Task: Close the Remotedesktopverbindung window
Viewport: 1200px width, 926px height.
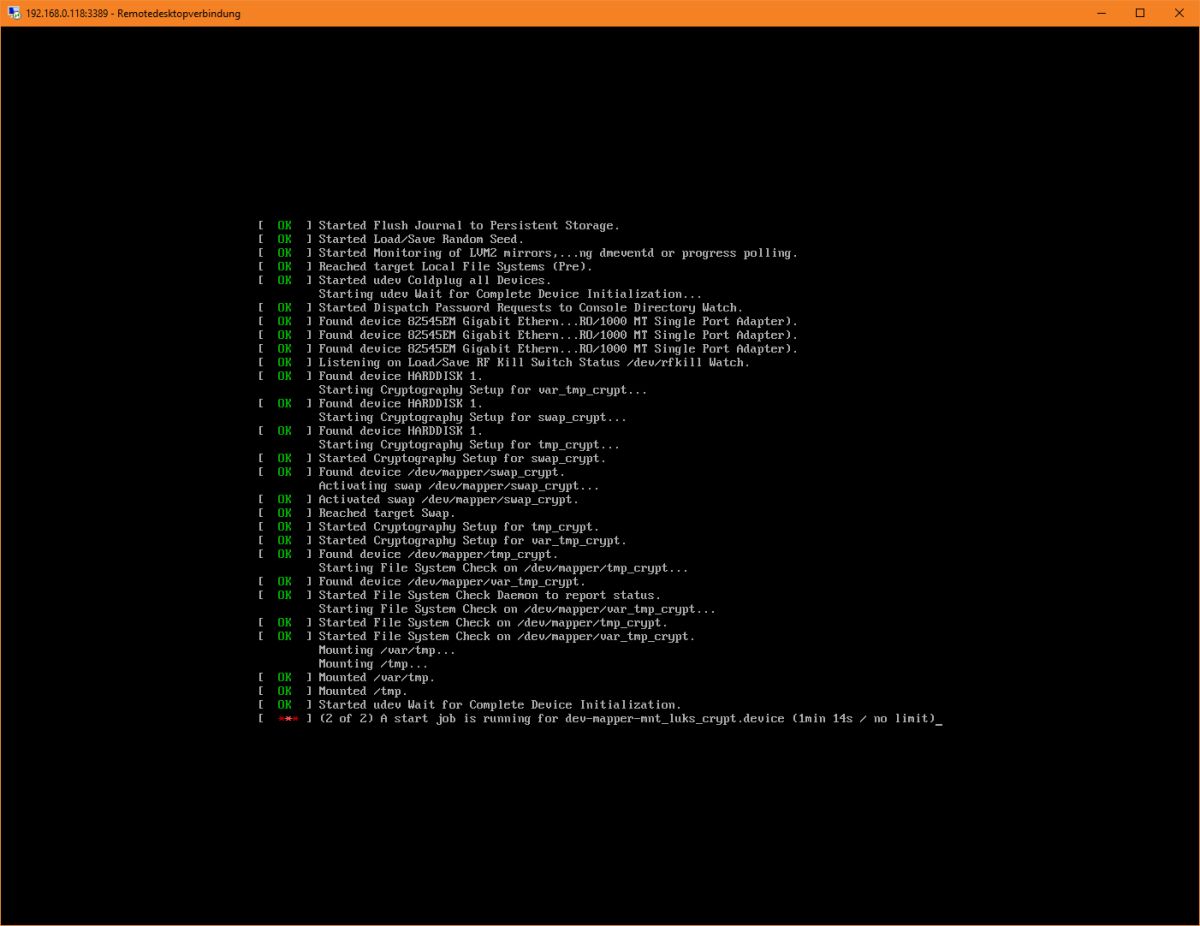Action: (1180, 13)
